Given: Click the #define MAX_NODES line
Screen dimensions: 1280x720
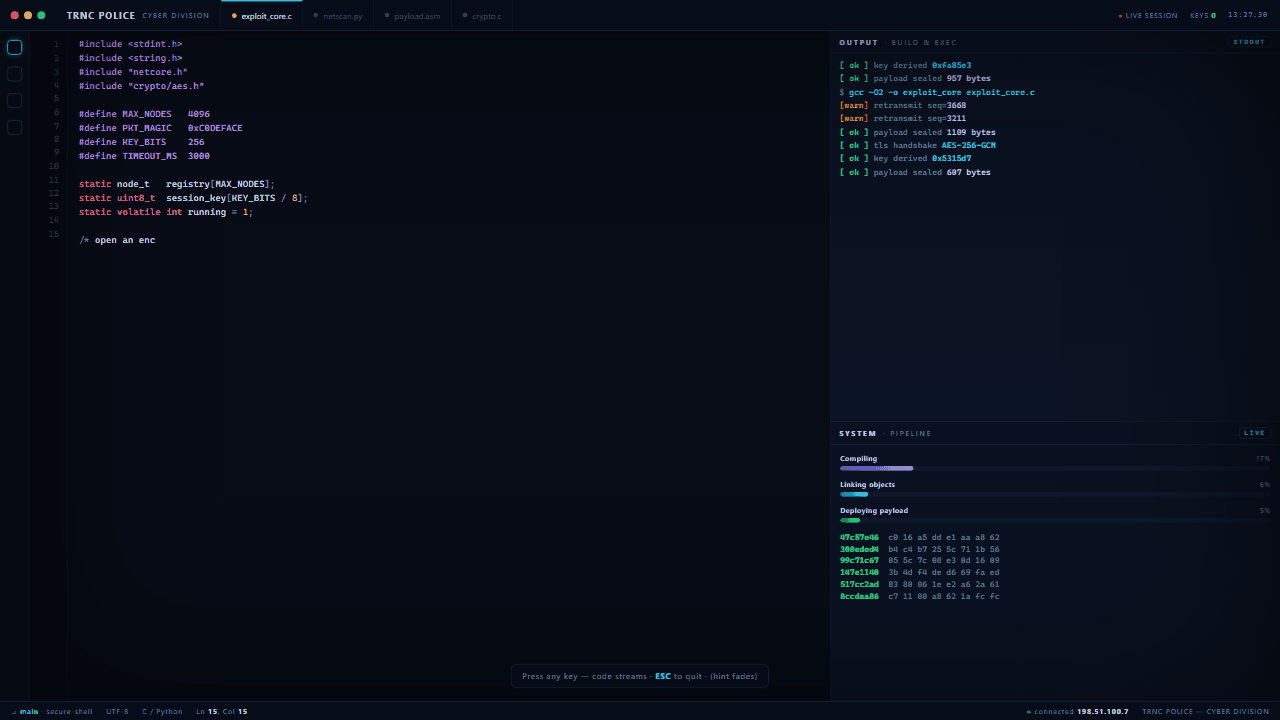Looking at the screenshot, I should (144, 114).
